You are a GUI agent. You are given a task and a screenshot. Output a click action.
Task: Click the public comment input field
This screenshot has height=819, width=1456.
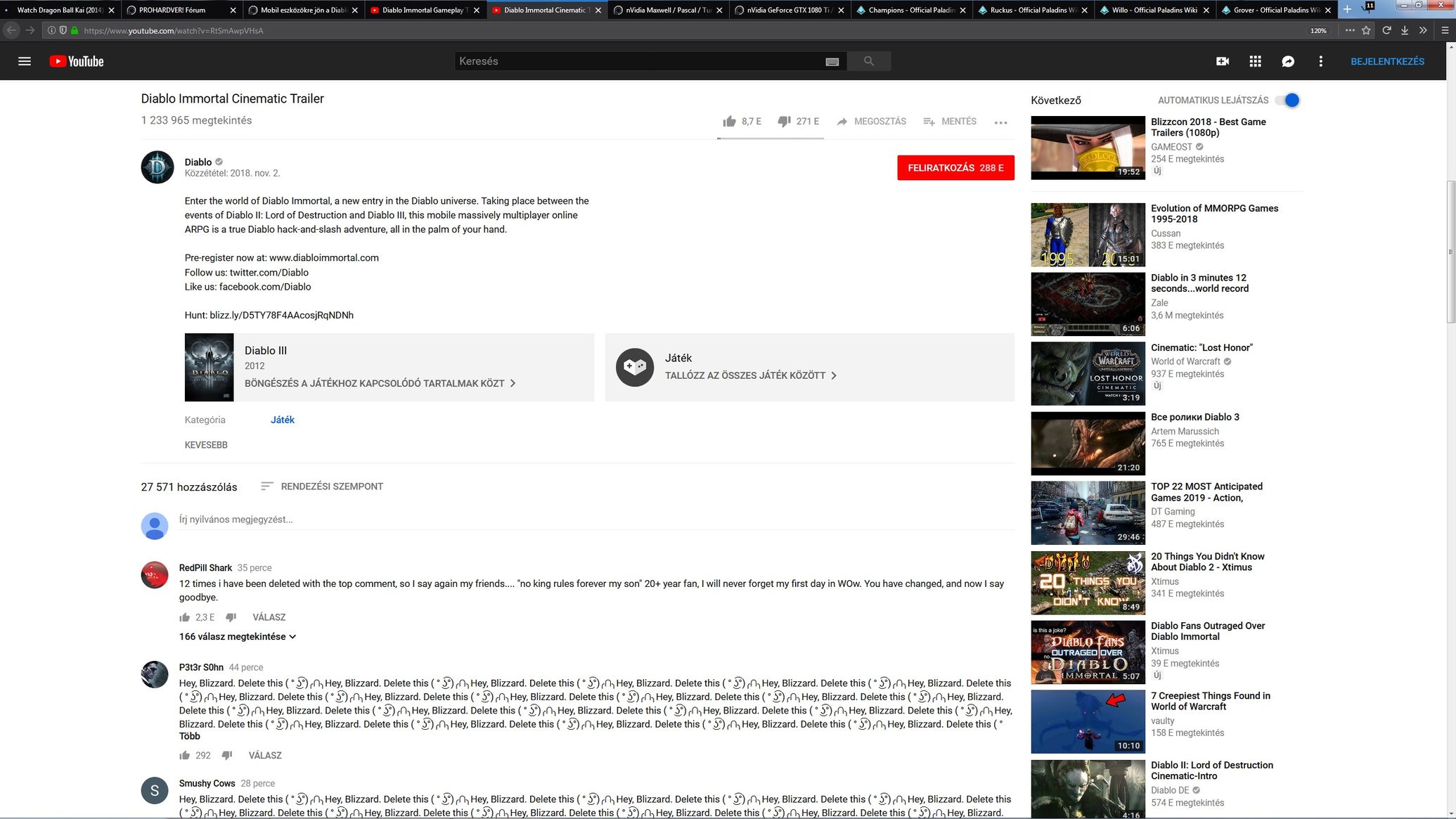point(596,520)
